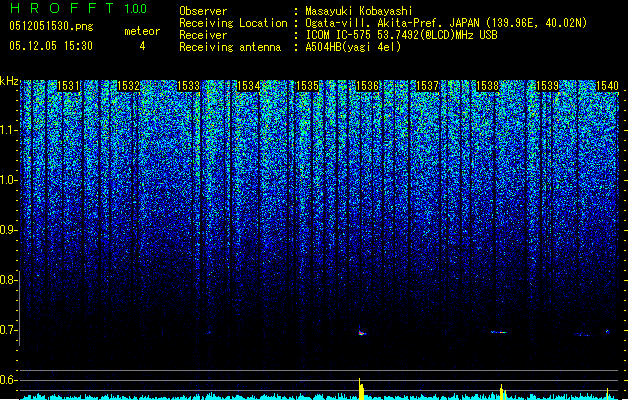The width and height of the screenshot is (629, 400).
Task: Click the 0.9 frequency axis label
Action: click(x=8, y=230)
